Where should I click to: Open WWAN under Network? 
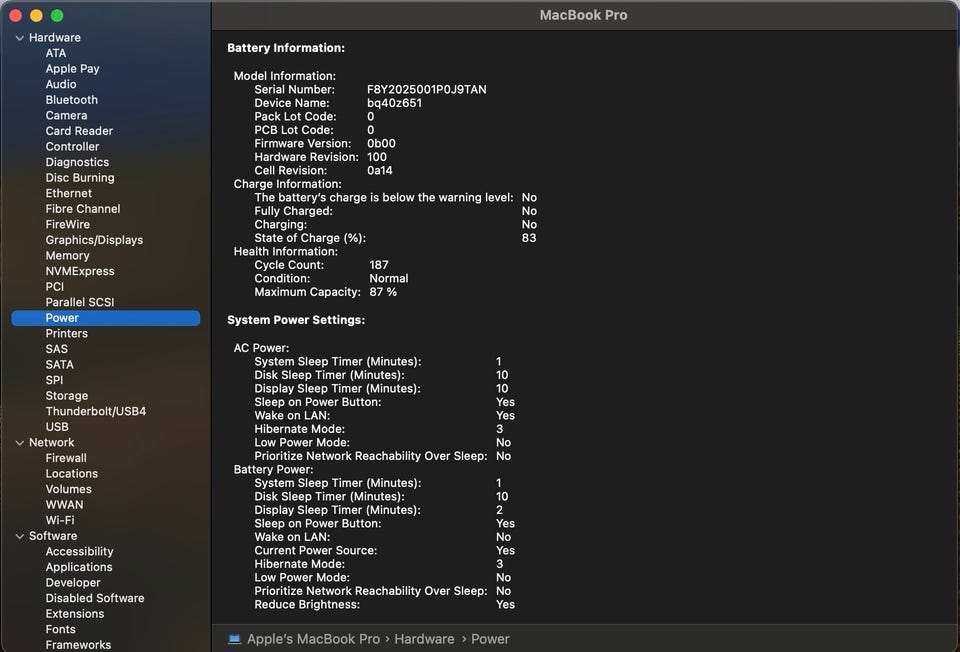[64, 505]
